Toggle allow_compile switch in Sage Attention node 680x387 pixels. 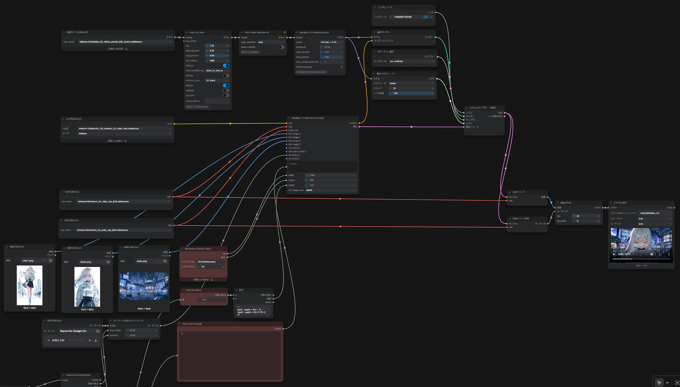[281, 47]
